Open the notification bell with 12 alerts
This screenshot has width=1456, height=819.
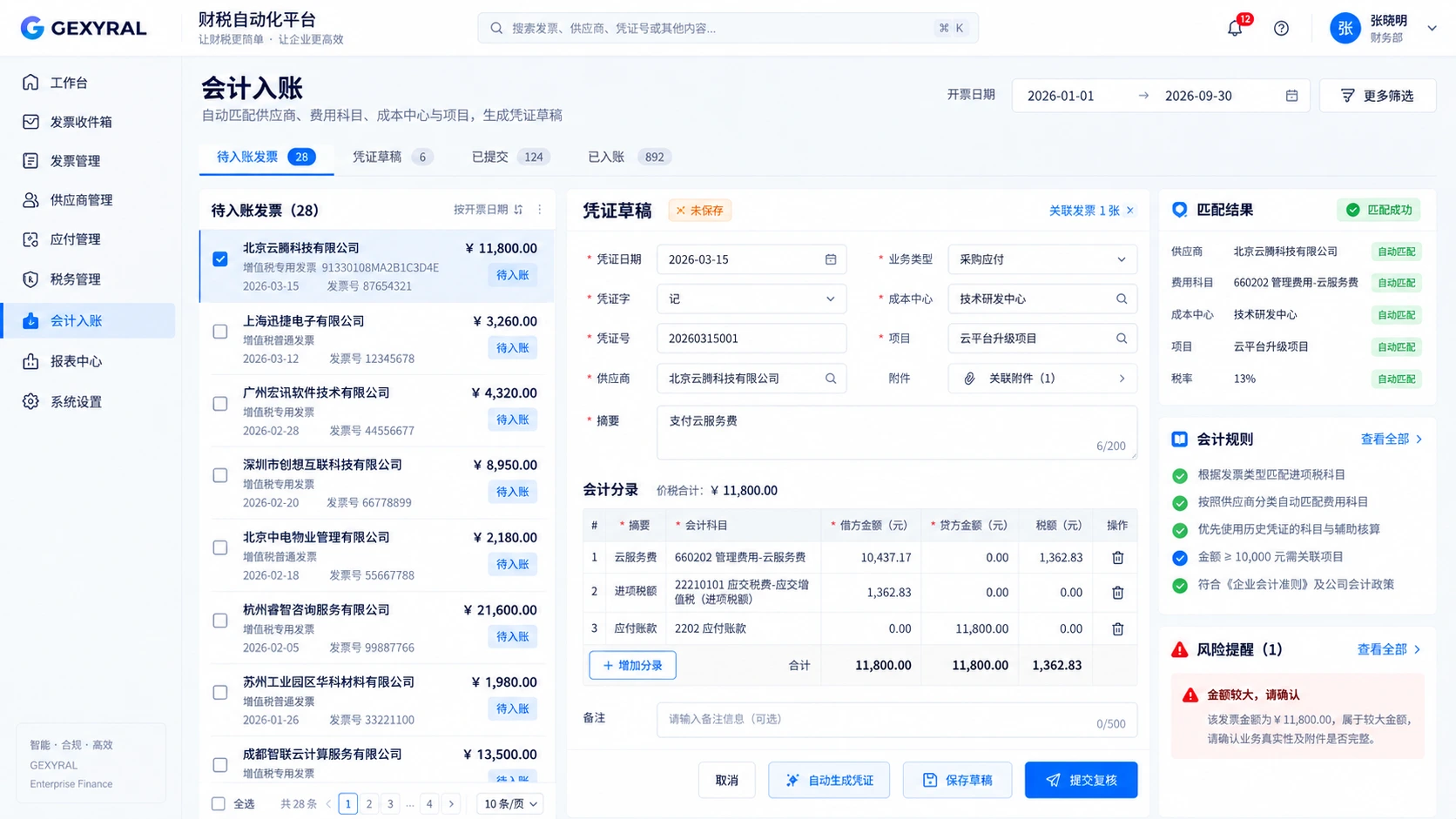point(1235,28)
